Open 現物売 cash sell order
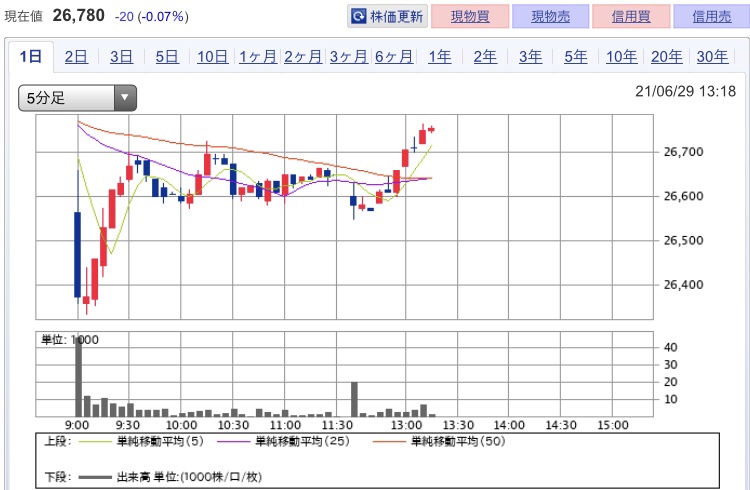 coord(550,16)
